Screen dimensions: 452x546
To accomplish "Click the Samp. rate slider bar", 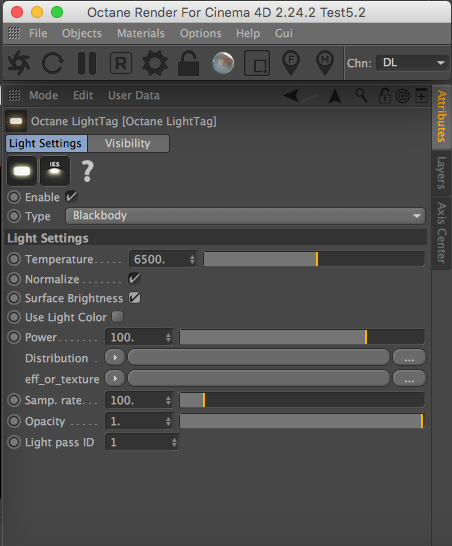I will tap(302, 400).
